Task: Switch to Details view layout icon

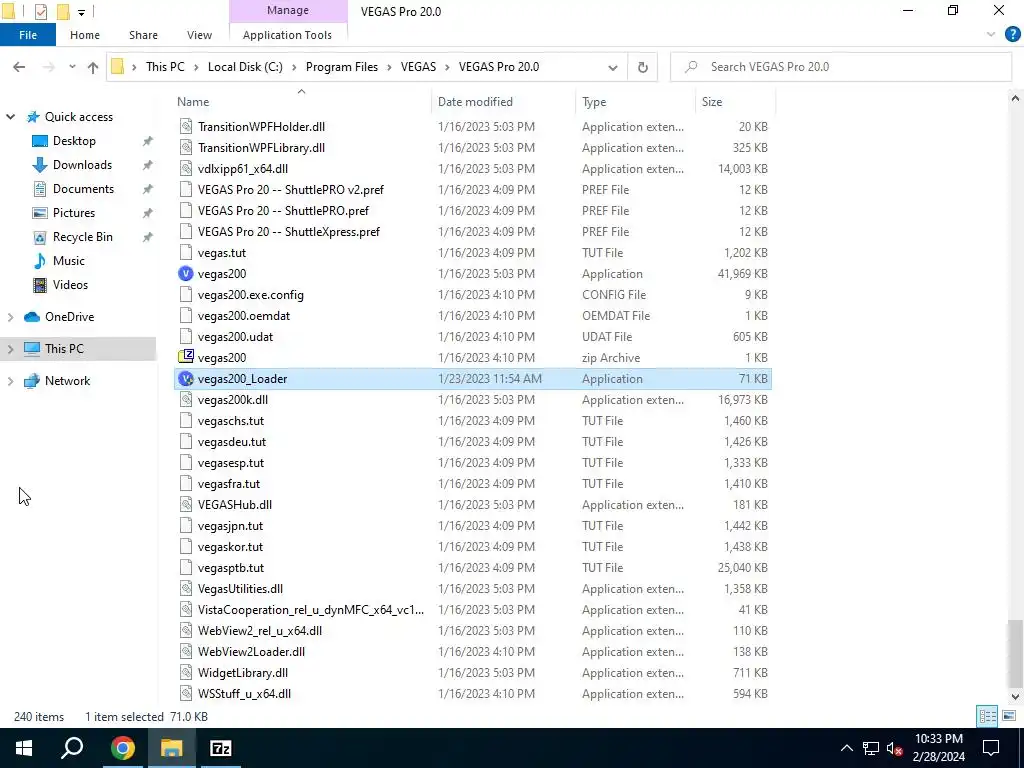Action: coord(987,716)
